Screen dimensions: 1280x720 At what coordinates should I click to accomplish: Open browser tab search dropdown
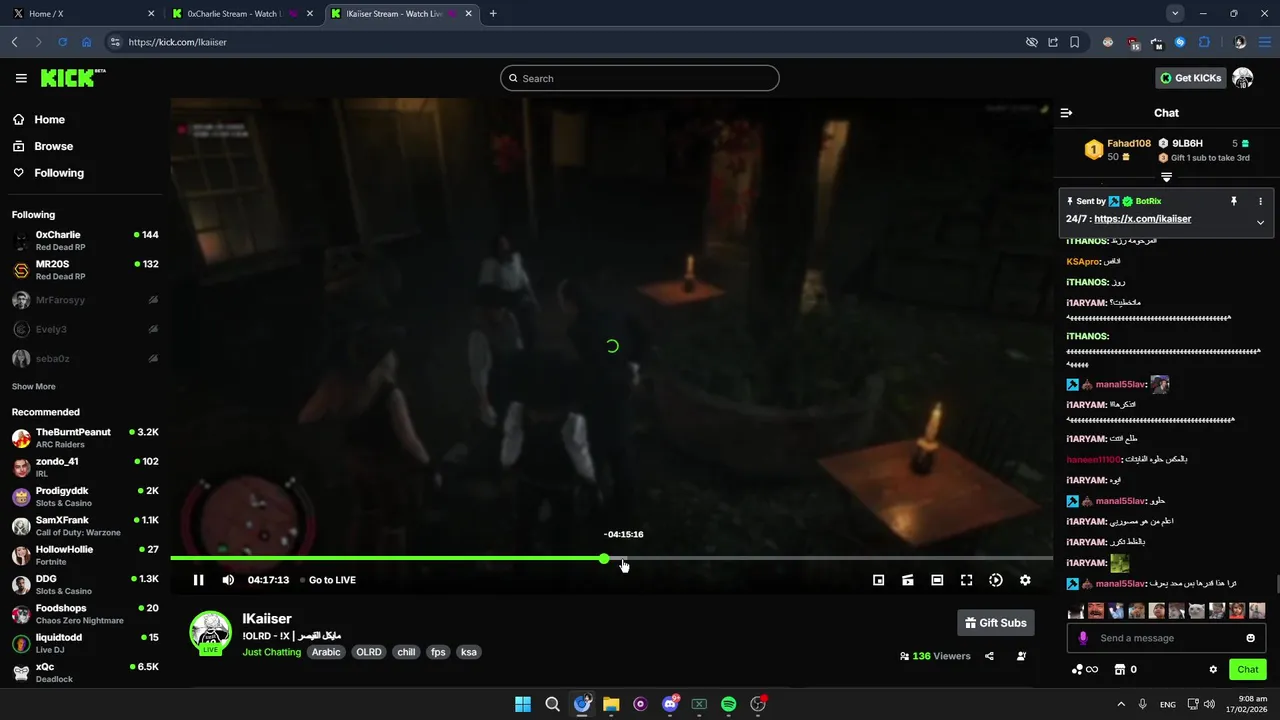point(1175,13)
